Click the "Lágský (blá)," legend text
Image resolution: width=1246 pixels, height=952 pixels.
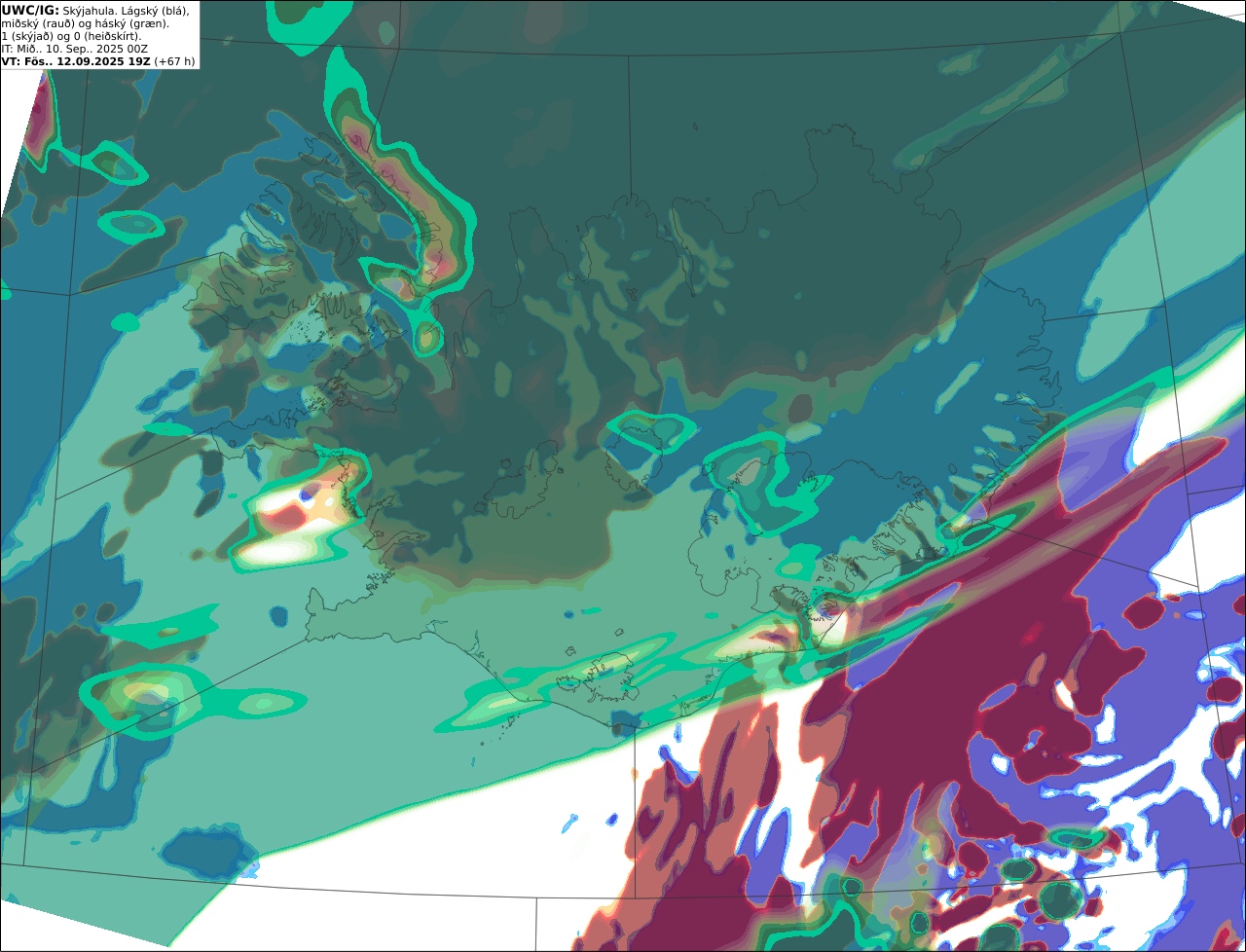pyautogui.click(x=156, y=10)
